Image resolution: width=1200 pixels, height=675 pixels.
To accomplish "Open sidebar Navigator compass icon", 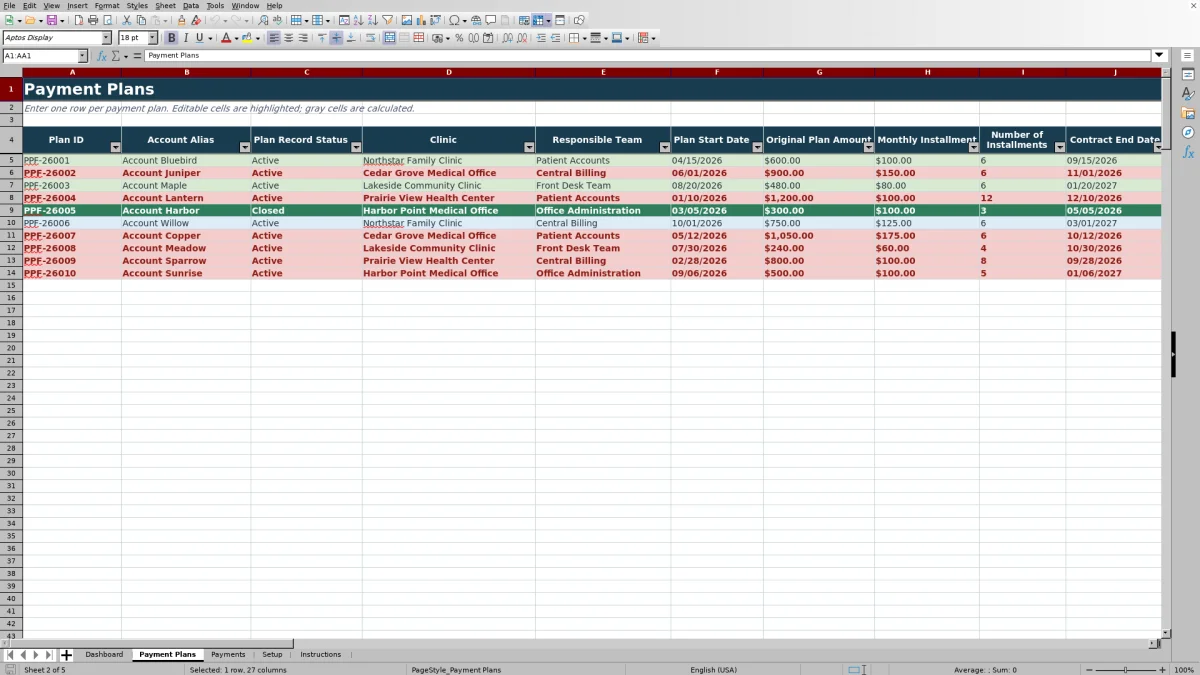I will click(1188, 132).
